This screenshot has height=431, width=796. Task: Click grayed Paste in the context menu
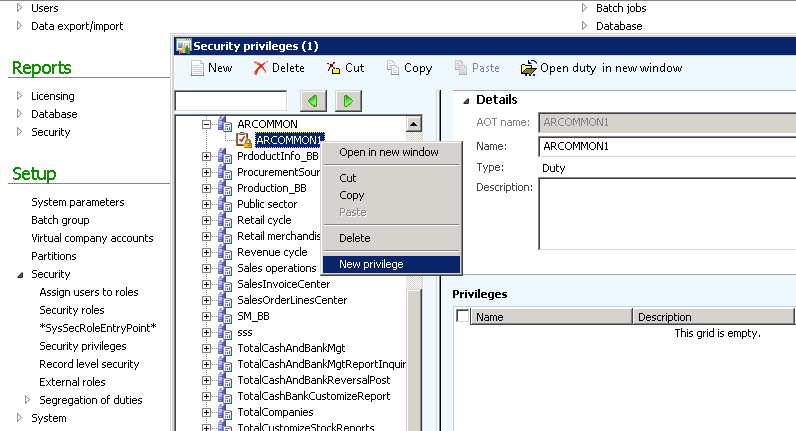tap(352, 212)
